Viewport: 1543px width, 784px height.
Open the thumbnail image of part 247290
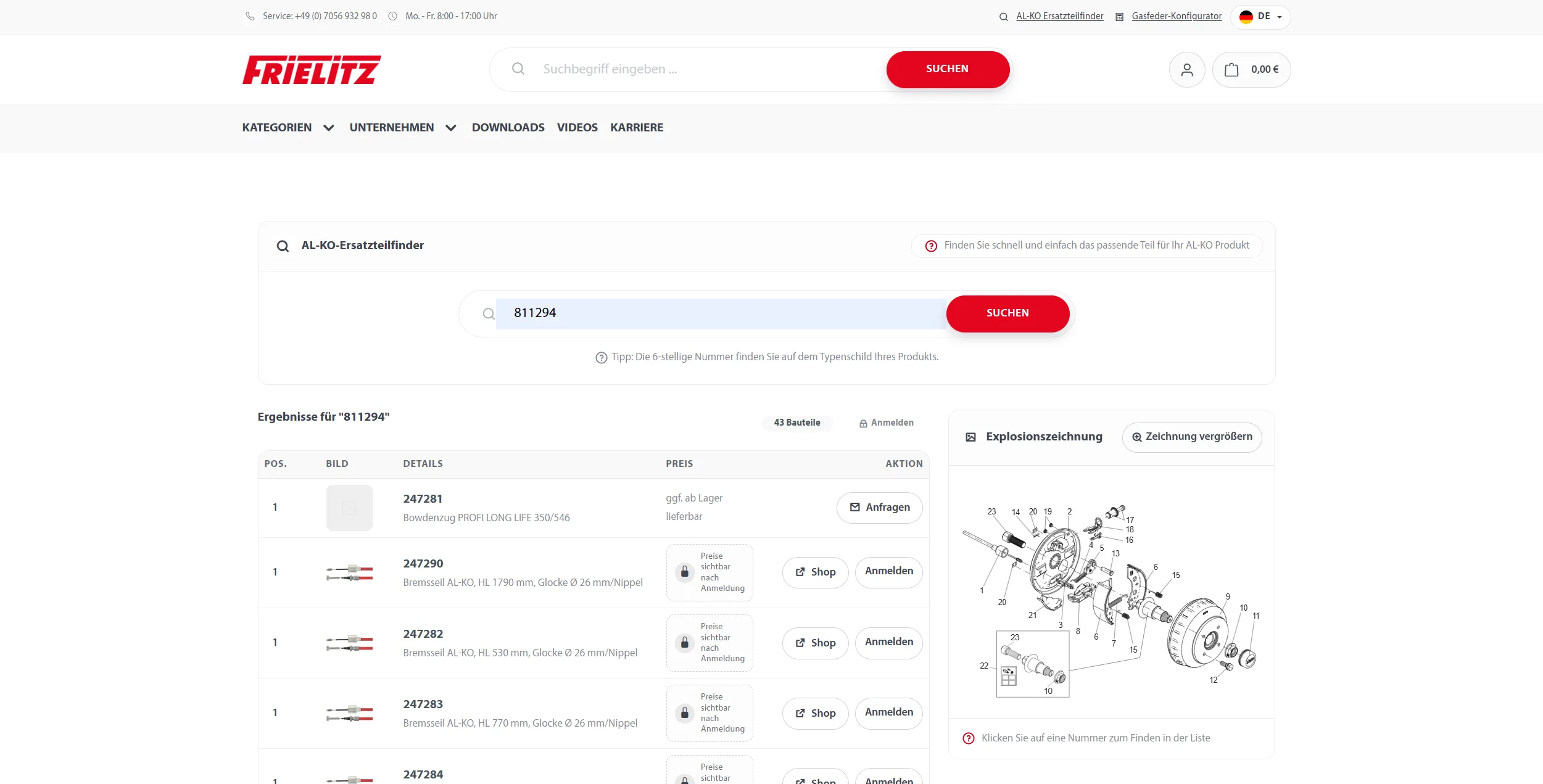point(349,572)
